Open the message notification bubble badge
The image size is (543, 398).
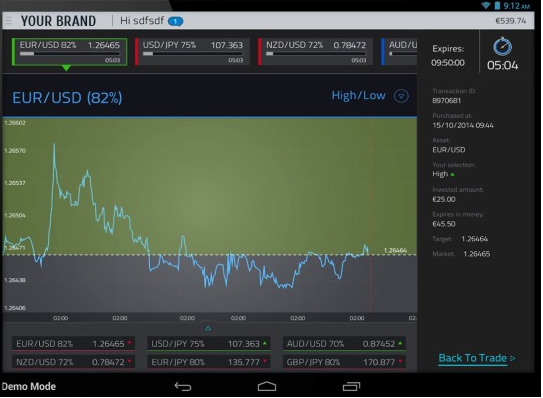176,21
